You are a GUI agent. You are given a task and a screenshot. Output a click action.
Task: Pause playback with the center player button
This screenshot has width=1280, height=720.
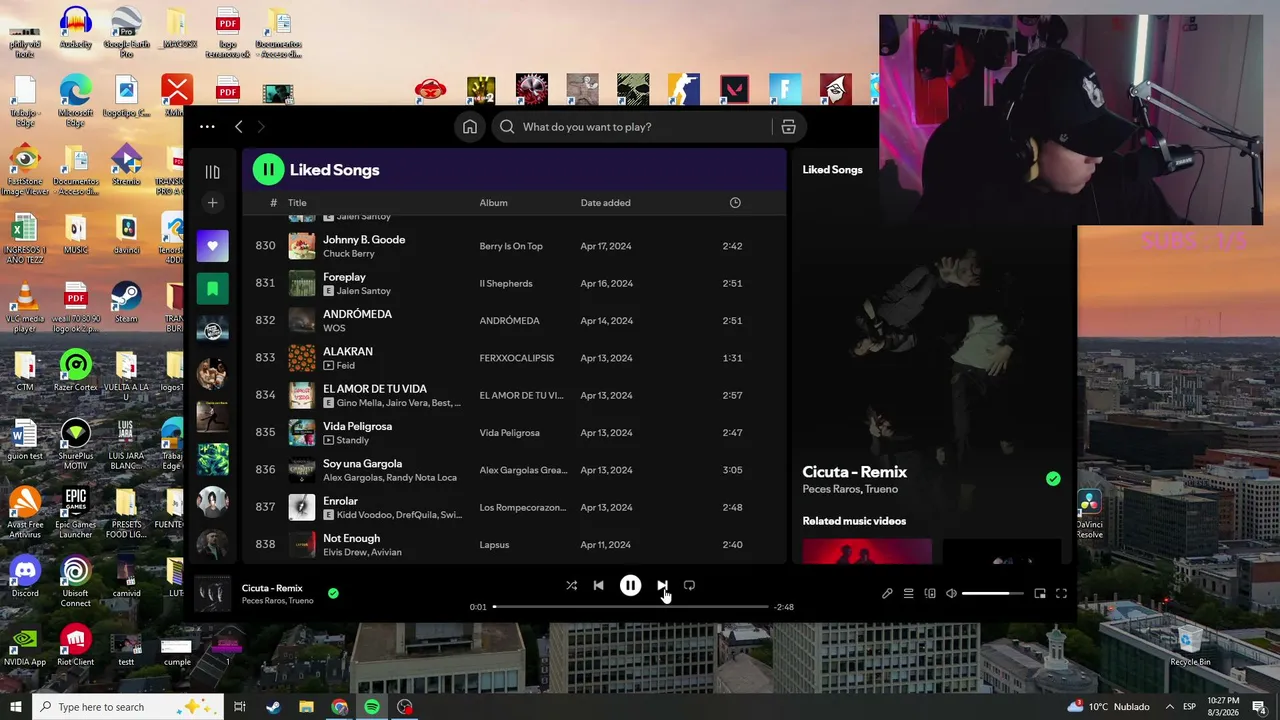tap(630, 586)
